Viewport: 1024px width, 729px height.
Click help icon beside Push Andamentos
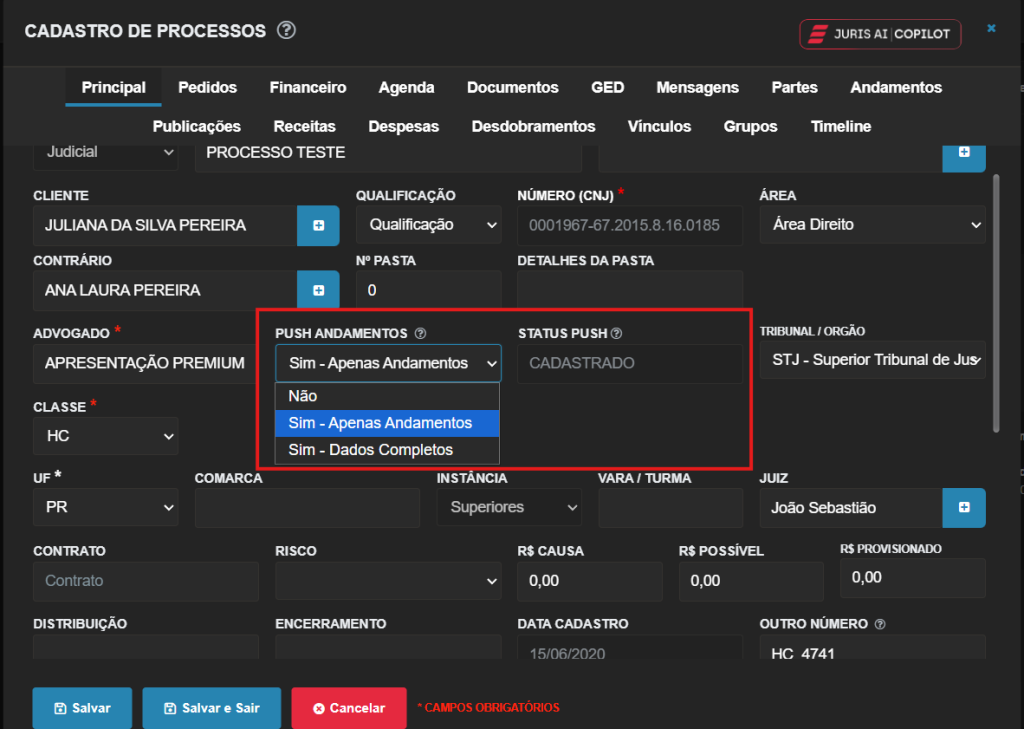click(421, 333)
